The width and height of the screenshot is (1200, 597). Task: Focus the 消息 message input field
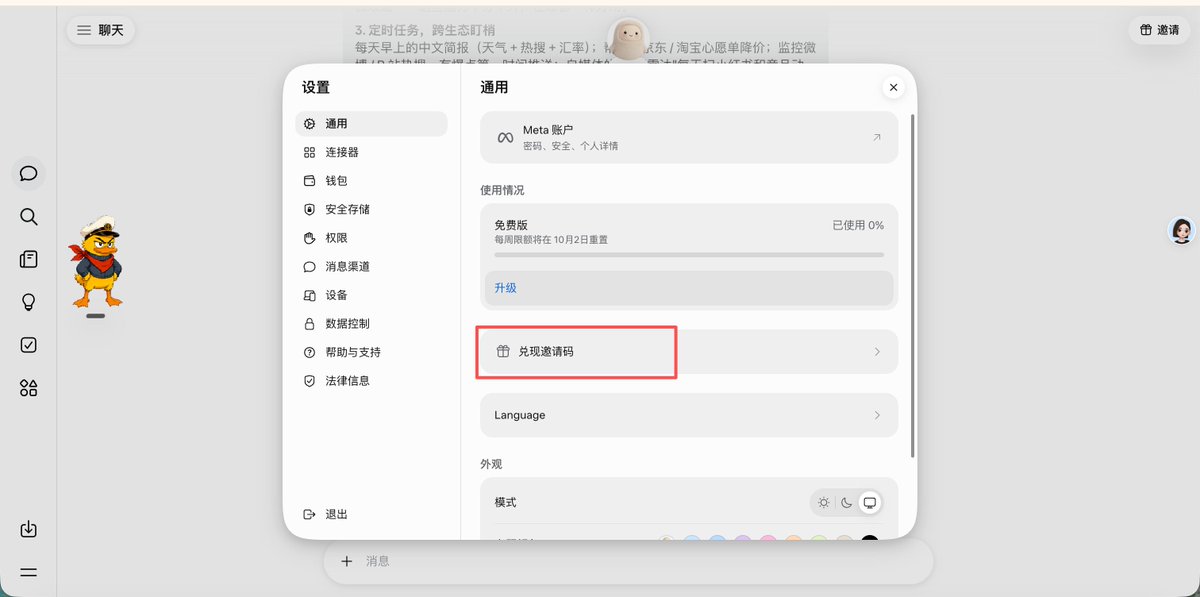(x=628, y=561)
